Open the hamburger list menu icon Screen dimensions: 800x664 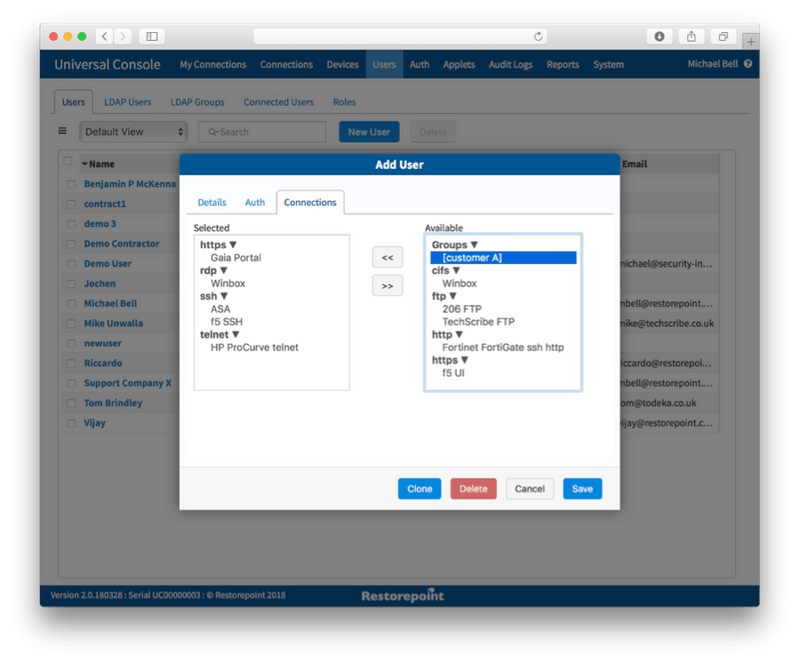click(62, 131)
